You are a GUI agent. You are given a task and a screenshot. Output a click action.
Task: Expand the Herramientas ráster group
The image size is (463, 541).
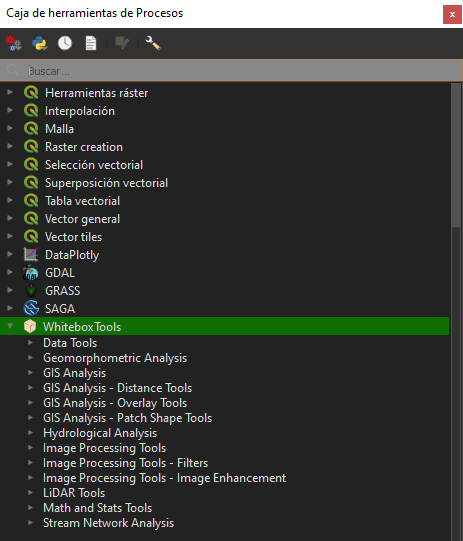[10, 92]
